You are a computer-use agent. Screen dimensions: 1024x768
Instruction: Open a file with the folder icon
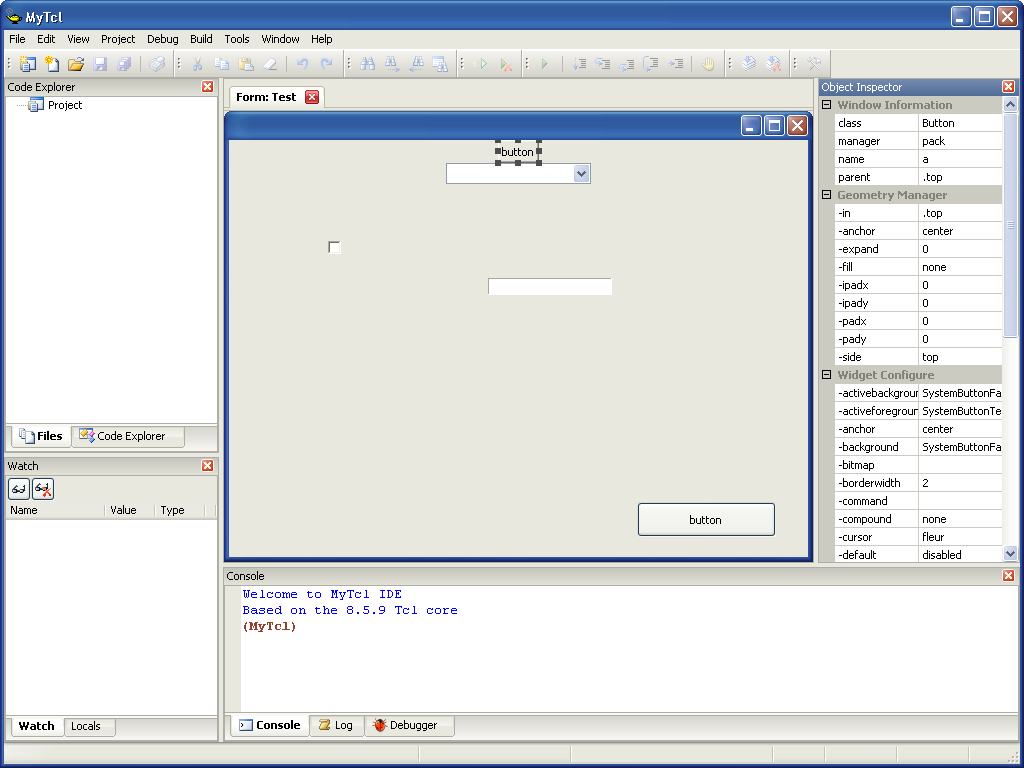tap(76, 64)
